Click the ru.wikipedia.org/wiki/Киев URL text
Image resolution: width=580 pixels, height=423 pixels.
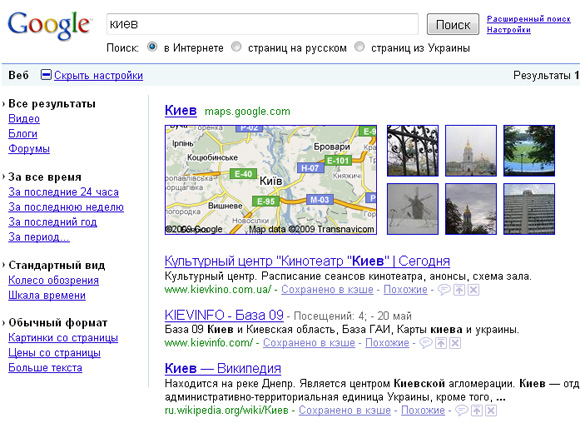[x=226, y=410]
